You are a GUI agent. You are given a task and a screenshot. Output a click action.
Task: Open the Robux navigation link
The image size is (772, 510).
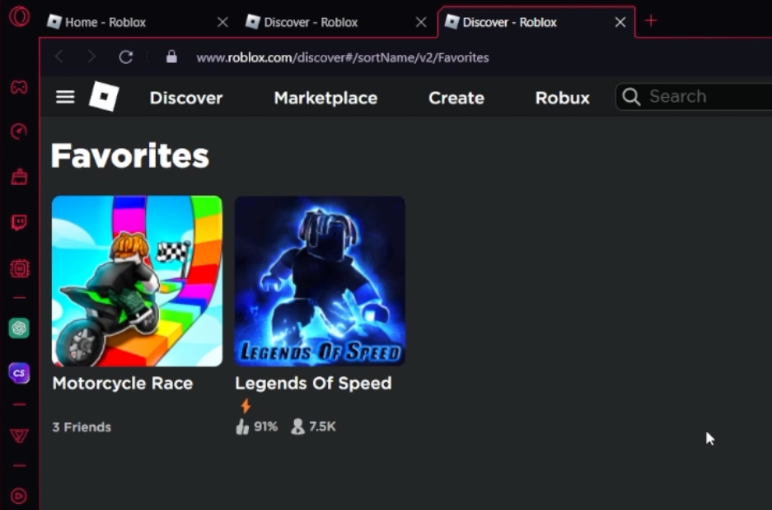pos(562,97)
